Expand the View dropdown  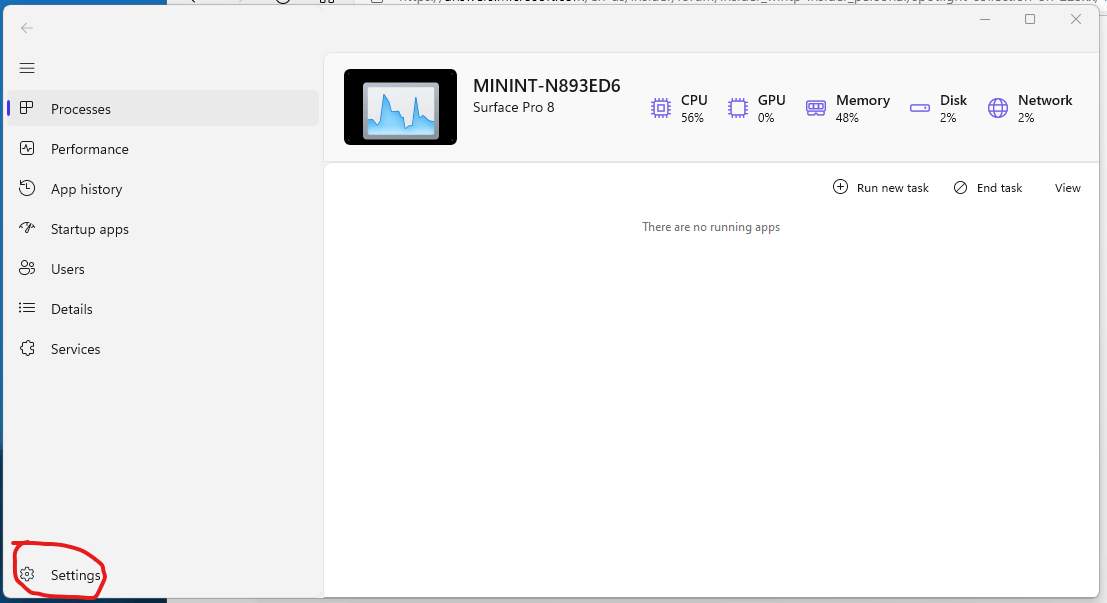point(1067,188)
